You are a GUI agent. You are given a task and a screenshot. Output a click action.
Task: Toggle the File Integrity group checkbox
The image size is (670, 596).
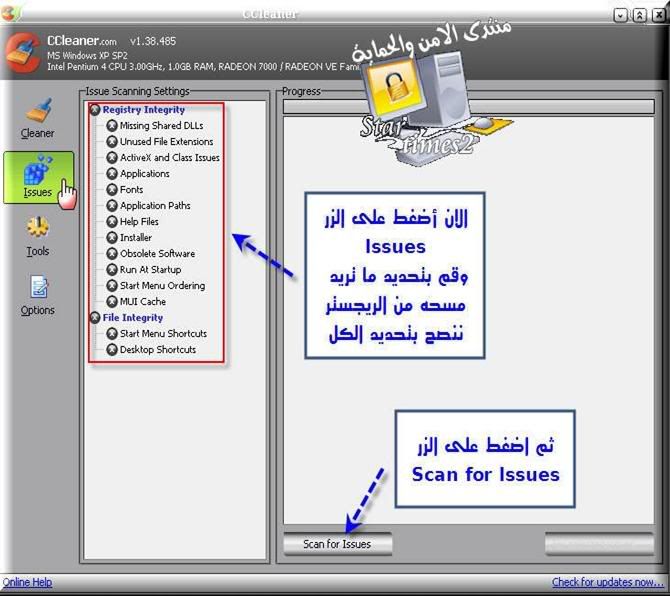(95, 318)
